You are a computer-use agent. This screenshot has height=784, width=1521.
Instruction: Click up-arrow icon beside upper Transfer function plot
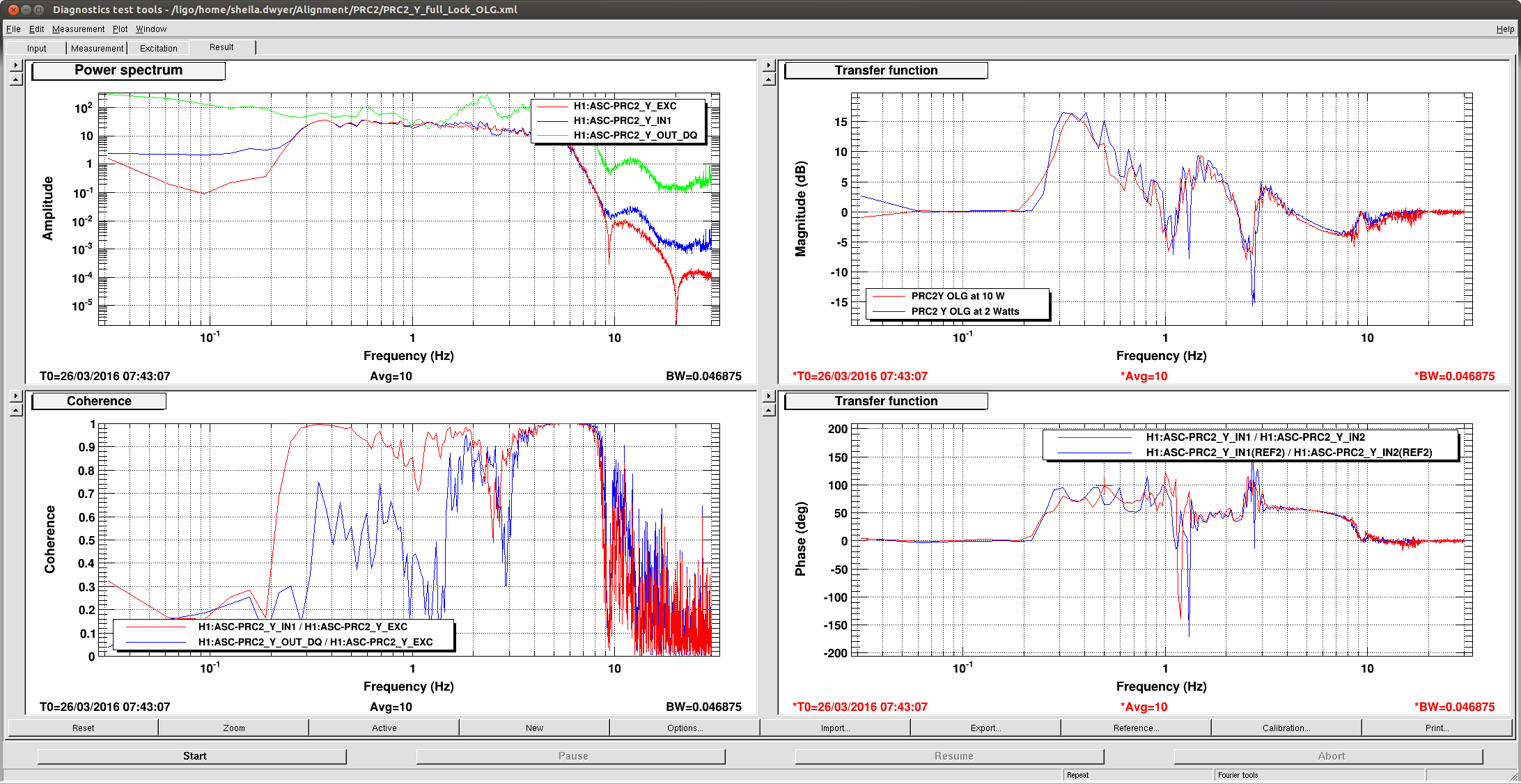[769, 79]
